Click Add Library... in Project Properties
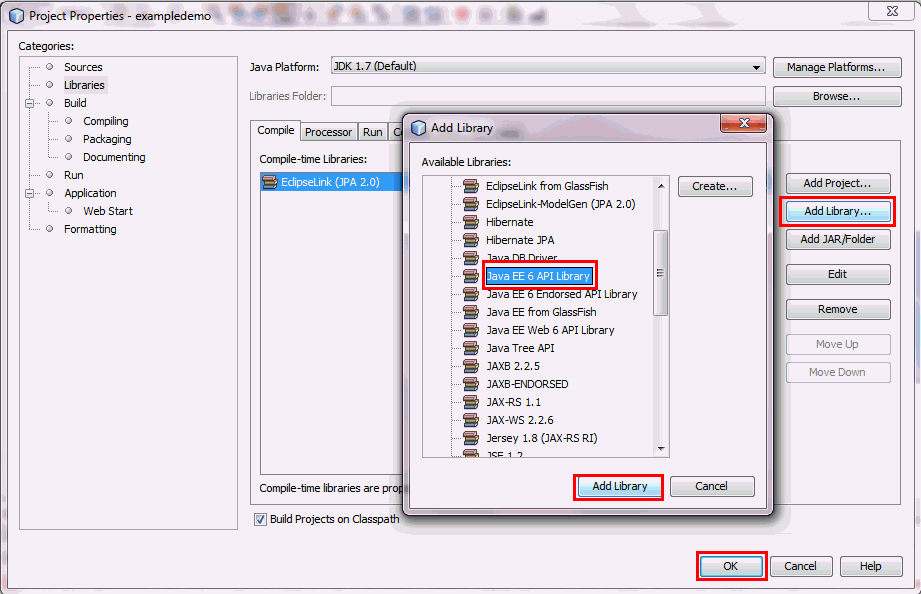 click(x=838, y=212)
